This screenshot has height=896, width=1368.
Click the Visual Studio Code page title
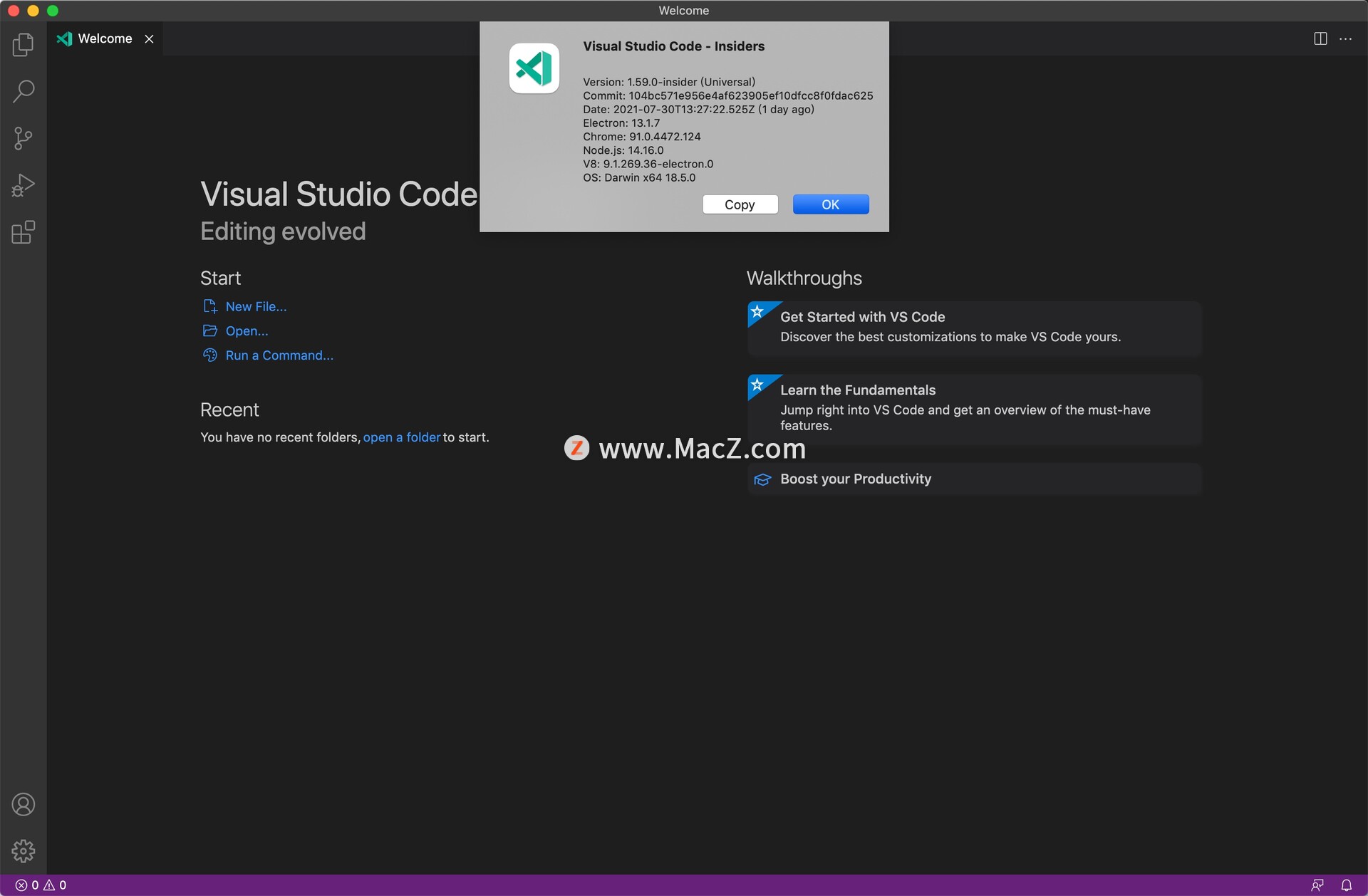338,194
